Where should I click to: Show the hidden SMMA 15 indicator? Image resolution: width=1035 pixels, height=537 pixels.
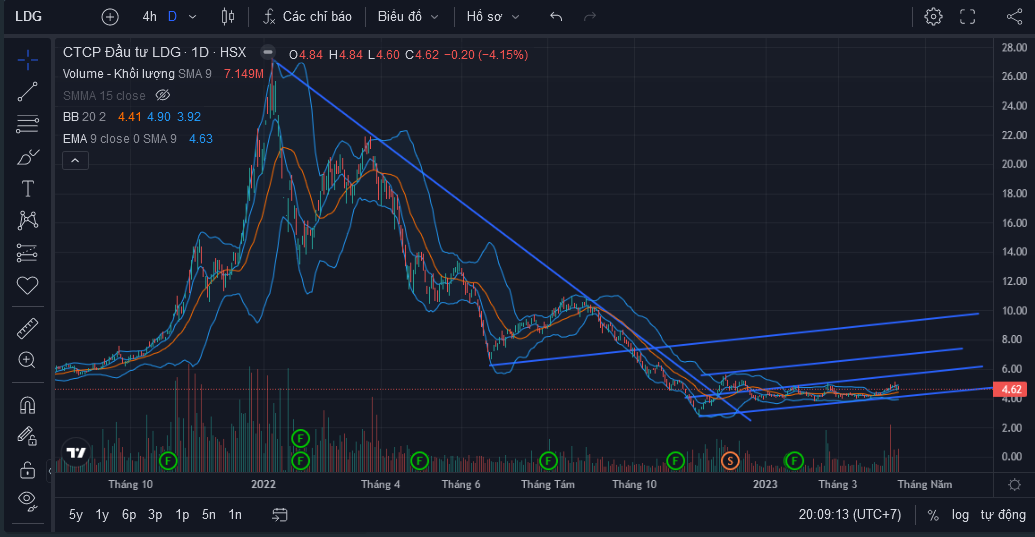coord(162,95)
